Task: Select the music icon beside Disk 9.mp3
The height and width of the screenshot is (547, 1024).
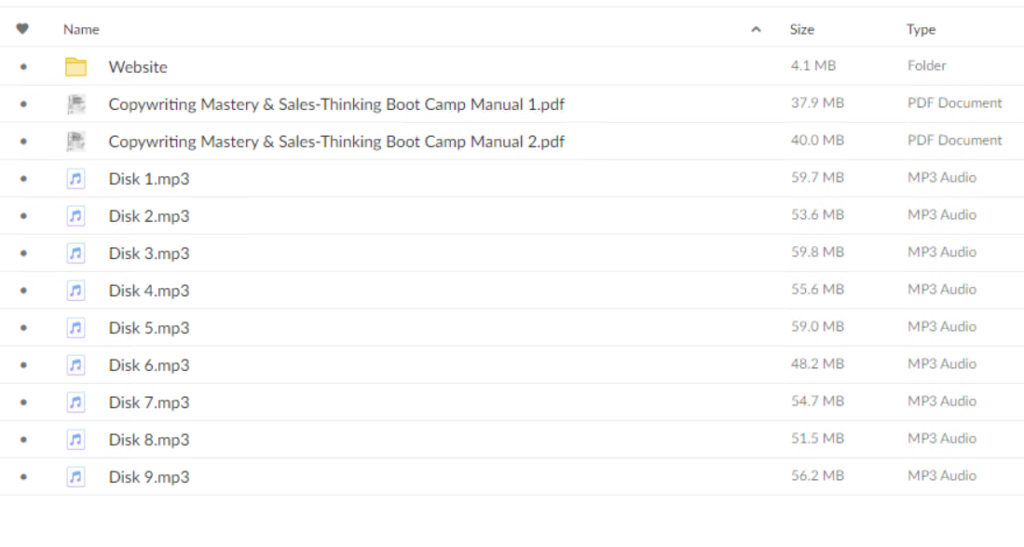Action: point(76,477)
